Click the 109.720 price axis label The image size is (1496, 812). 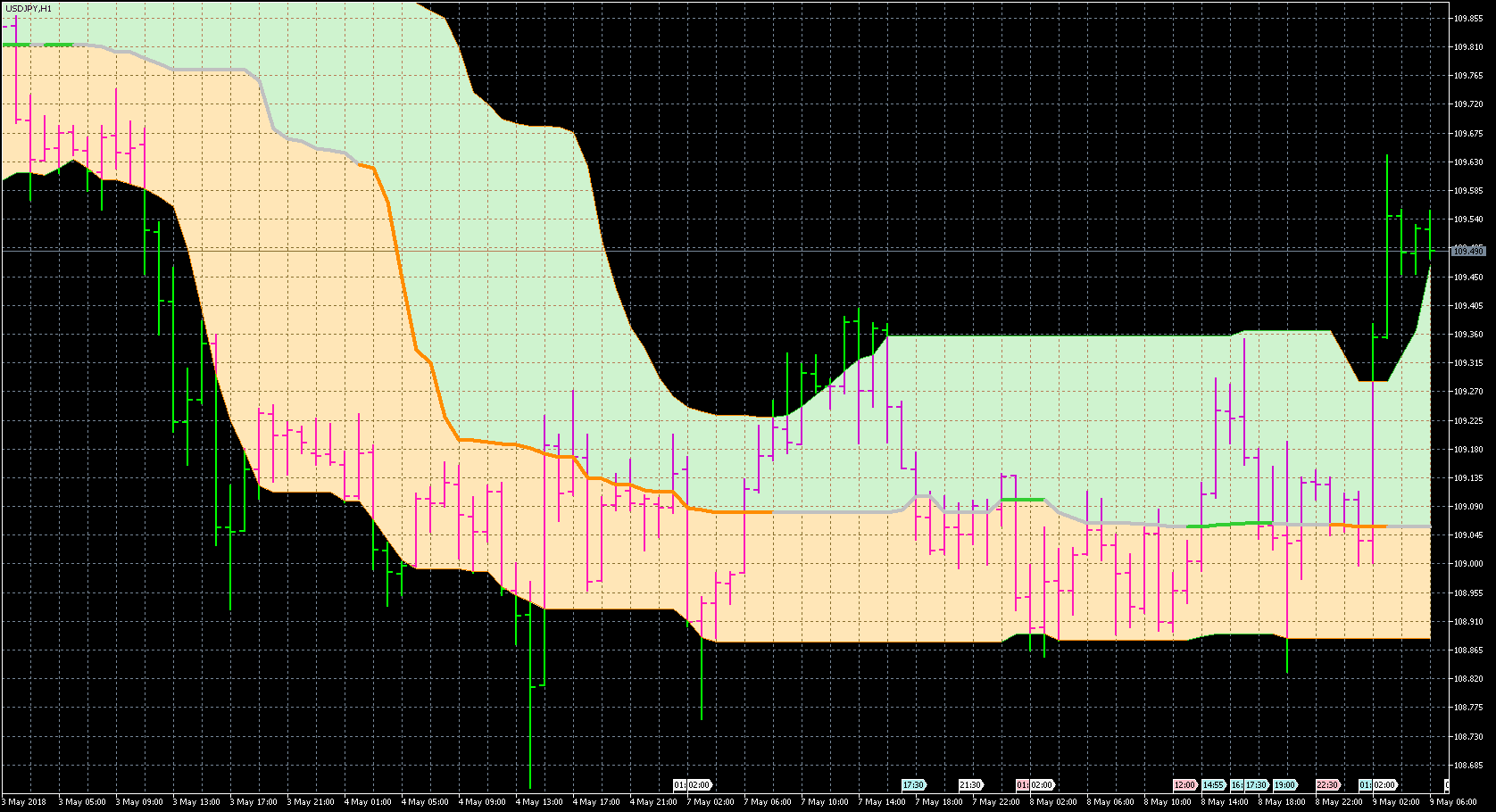(1468, 104)
